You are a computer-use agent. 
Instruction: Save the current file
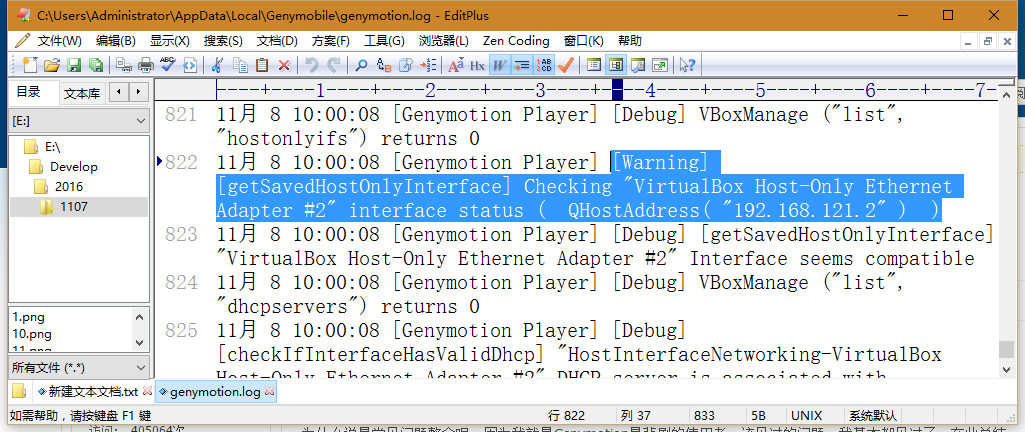(x=74, y=65)
